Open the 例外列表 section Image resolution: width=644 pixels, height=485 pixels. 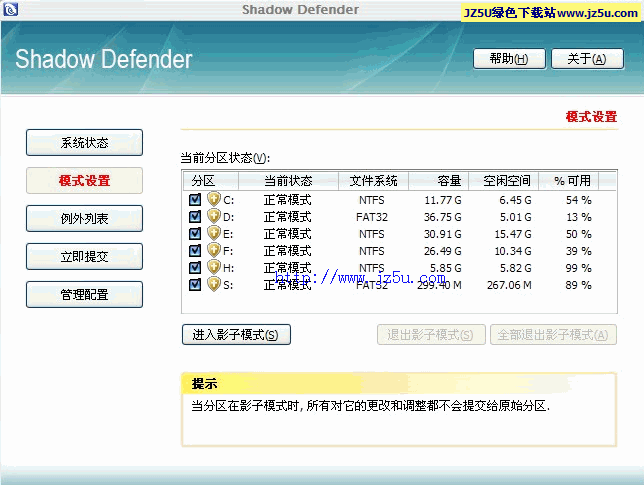pyautogui.click(x=84, y=218)
